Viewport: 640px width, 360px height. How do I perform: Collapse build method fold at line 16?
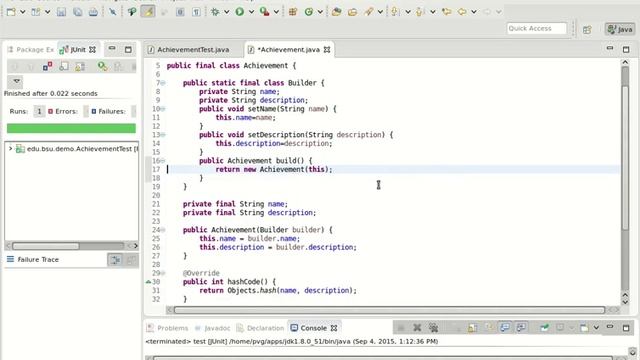163,161
